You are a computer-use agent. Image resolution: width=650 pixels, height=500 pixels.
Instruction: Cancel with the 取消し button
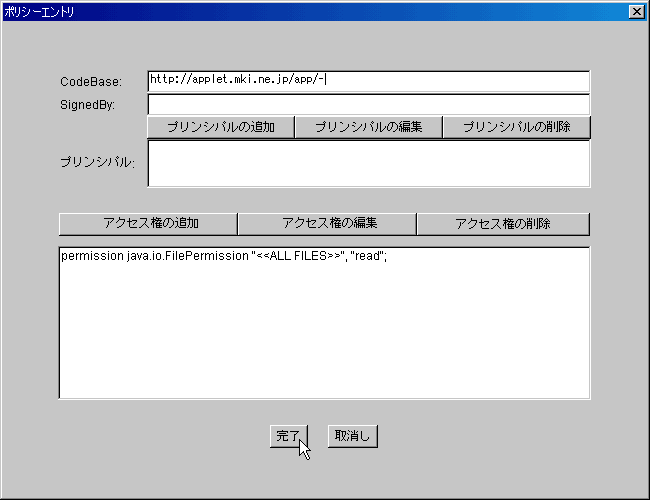352,436
